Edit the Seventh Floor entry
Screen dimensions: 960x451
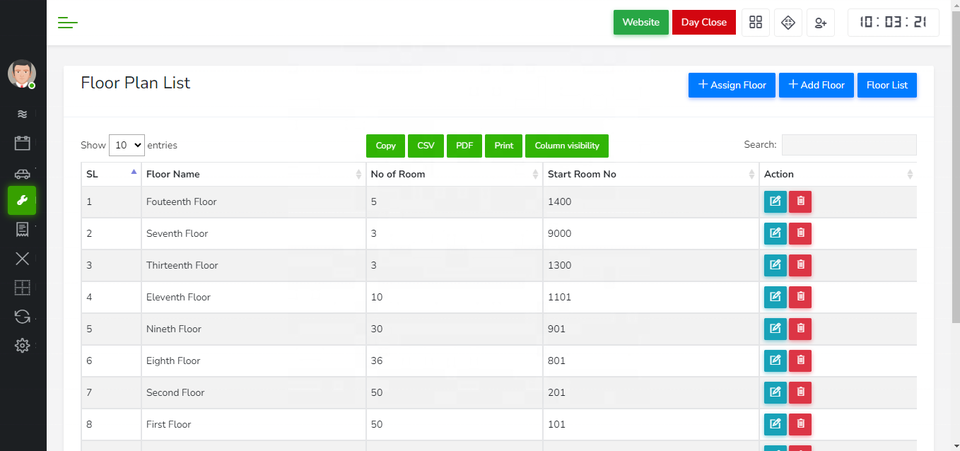pyautogui.click(x=775, y=234)
